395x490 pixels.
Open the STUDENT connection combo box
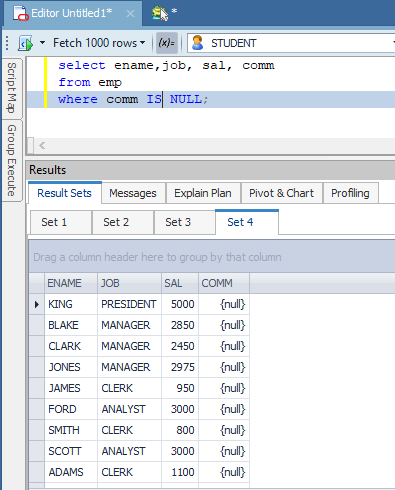291,43
